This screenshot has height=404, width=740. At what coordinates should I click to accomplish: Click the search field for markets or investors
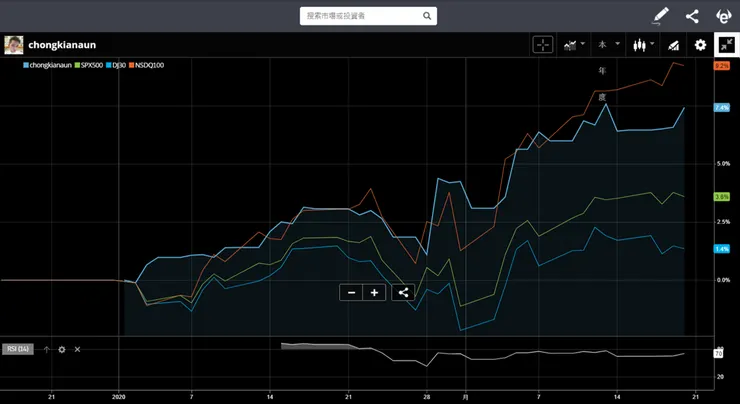click(x=368, y=16)
